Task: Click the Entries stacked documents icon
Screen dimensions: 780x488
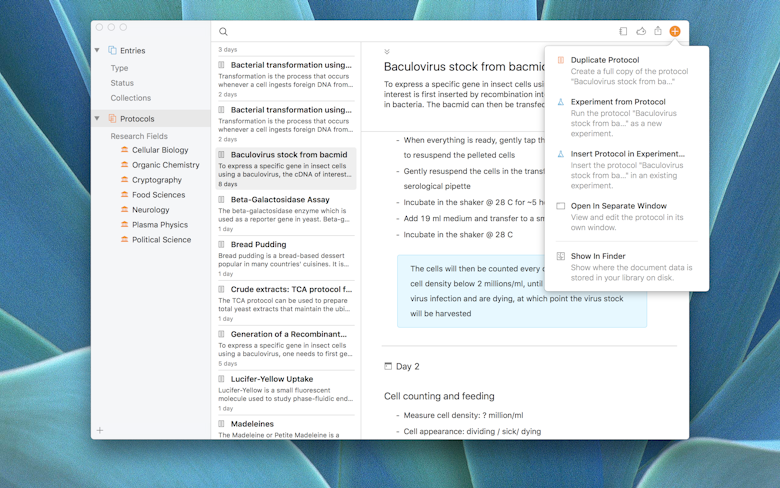Action: click(112, 50)
